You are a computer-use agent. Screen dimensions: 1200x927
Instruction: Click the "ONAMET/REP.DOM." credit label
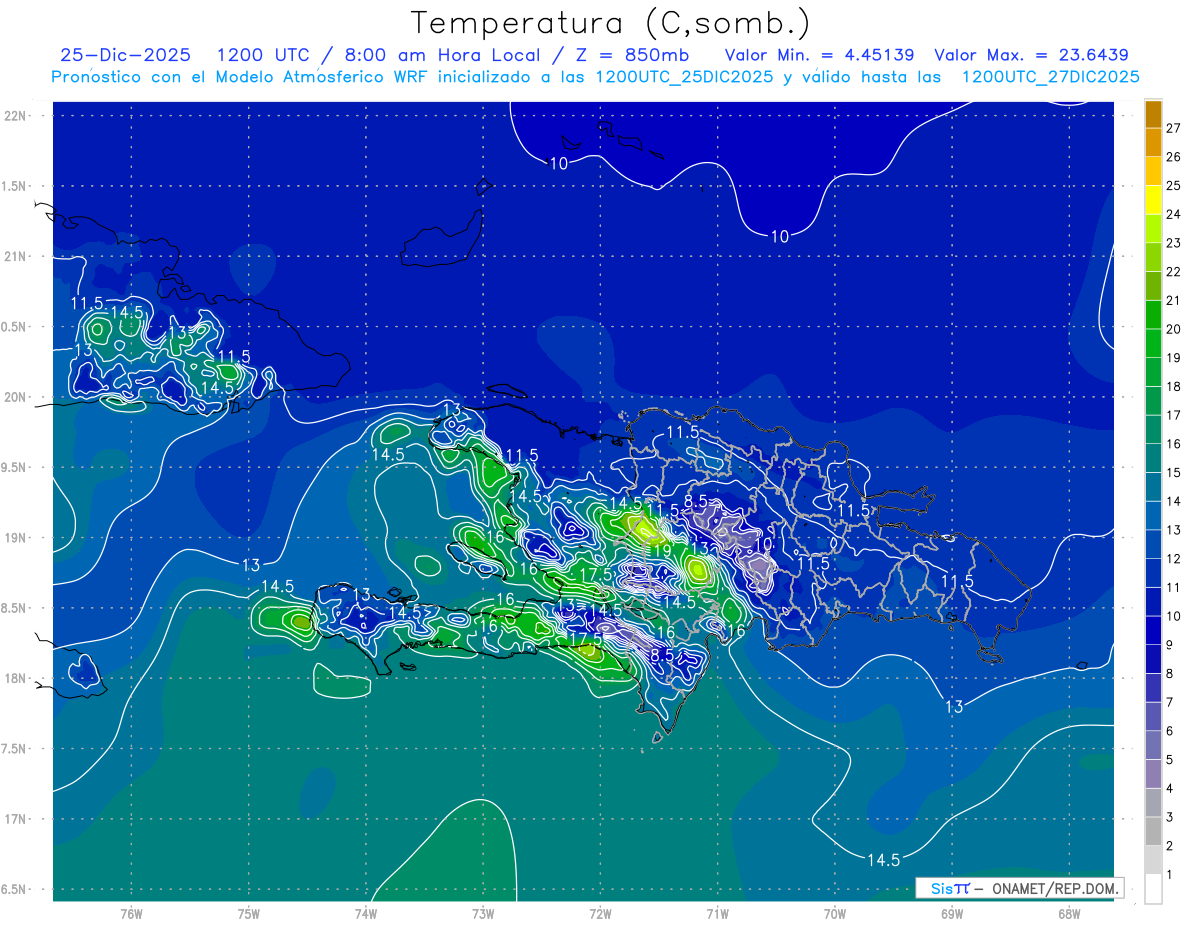coord(1055,888)
